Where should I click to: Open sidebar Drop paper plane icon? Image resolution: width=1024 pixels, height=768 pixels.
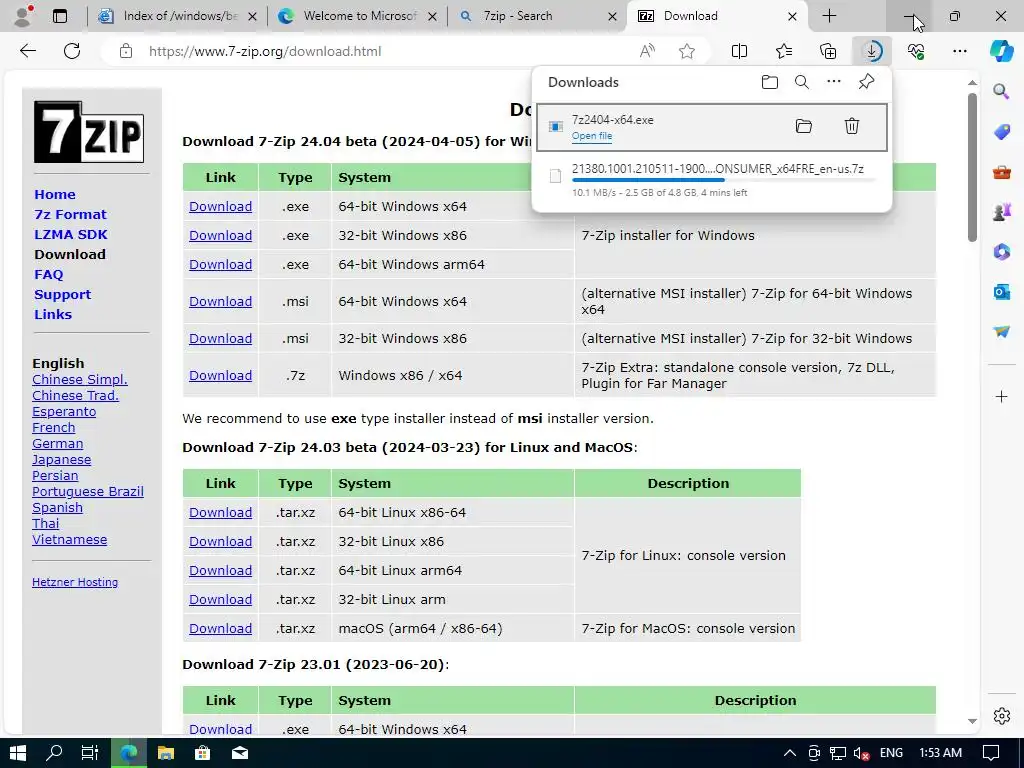1002,332
